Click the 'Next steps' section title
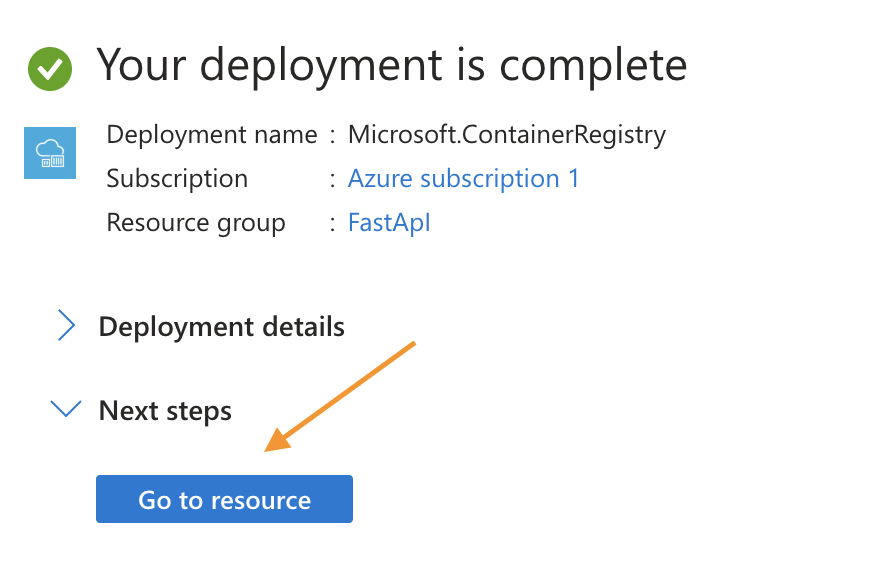This screenshot has height=588, width=894. [165, 411]
